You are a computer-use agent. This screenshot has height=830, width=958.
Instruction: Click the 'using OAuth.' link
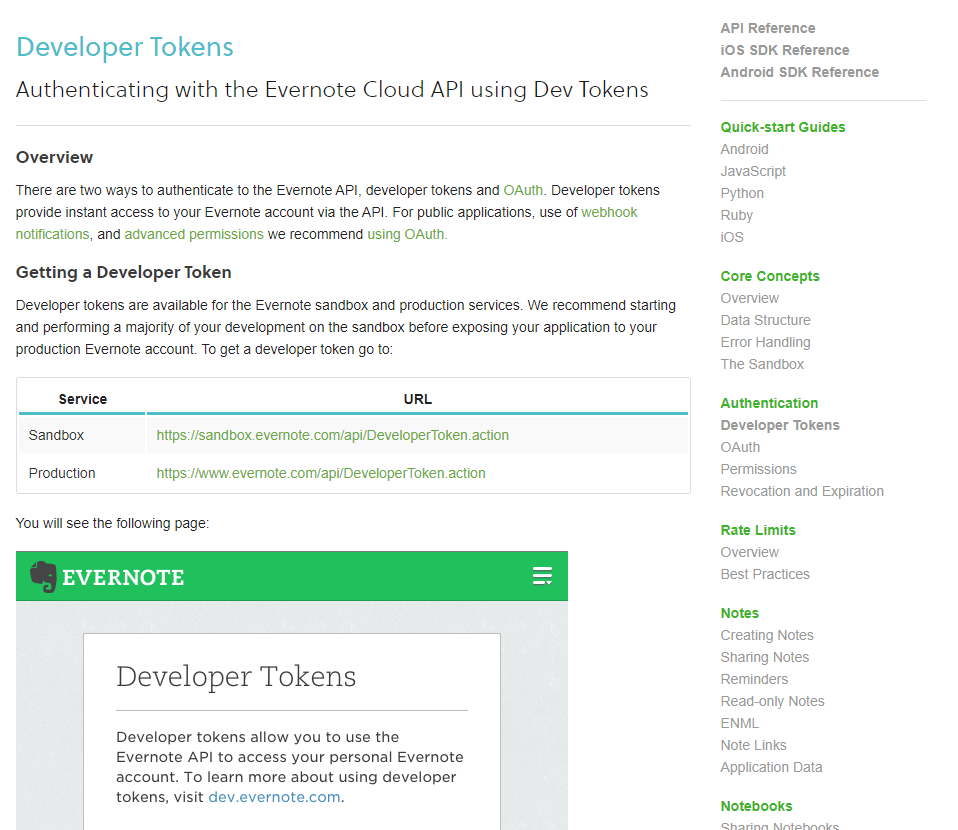click(407, 234)
